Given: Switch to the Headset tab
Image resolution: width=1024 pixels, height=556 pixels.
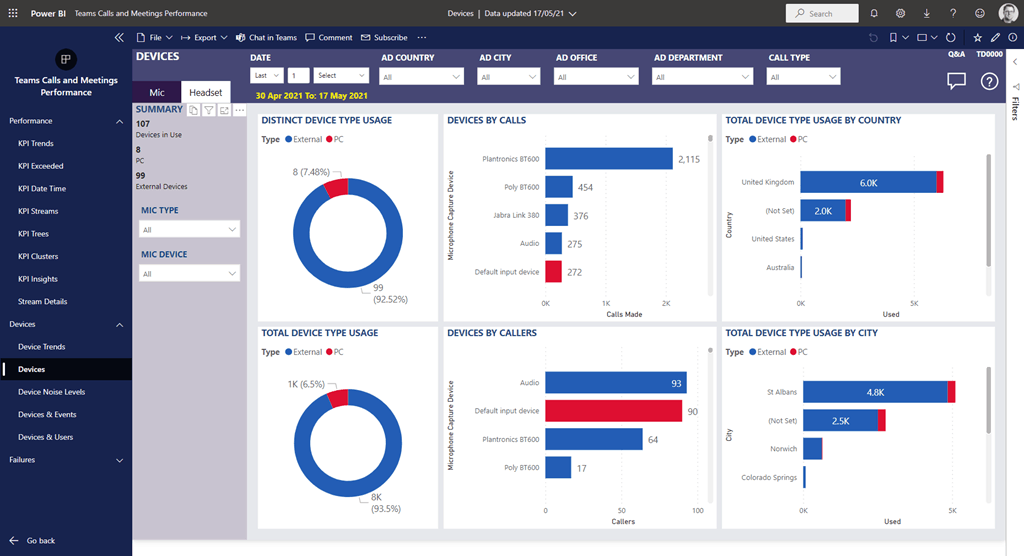Looking at the screenshot, I should (x=205, y=92).
